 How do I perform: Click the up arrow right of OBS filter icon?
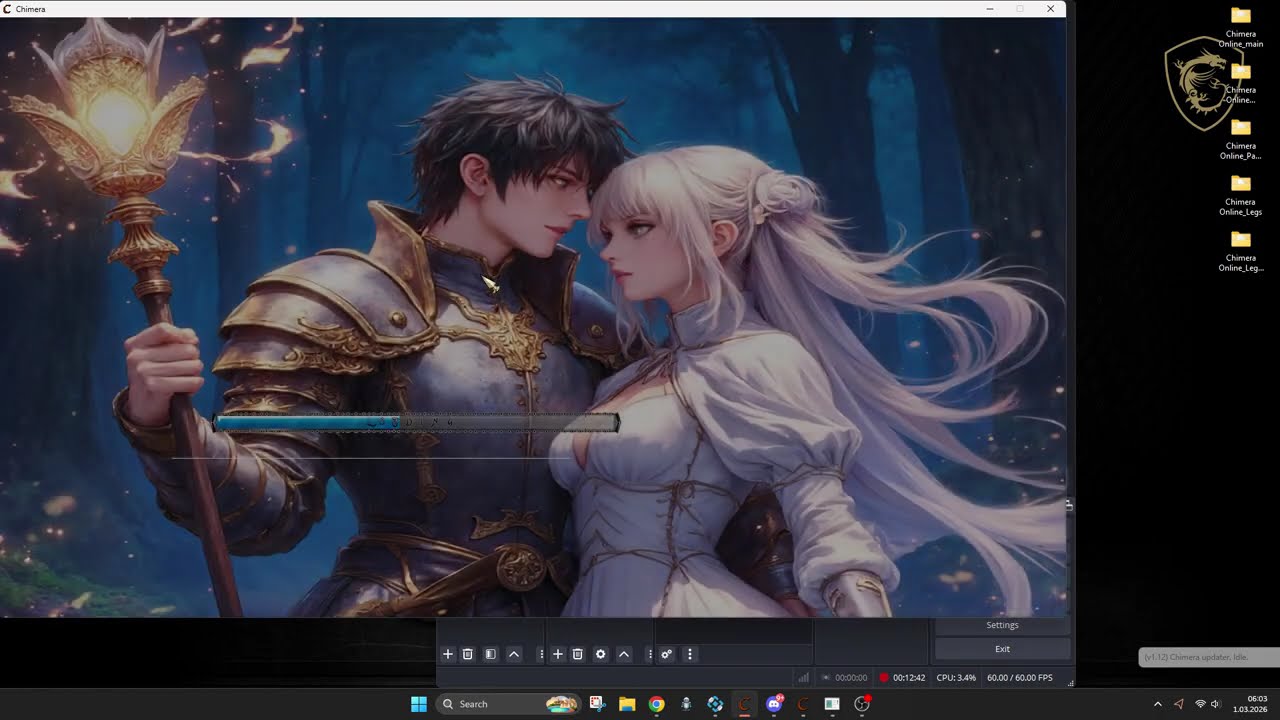[x=514, y=654]
